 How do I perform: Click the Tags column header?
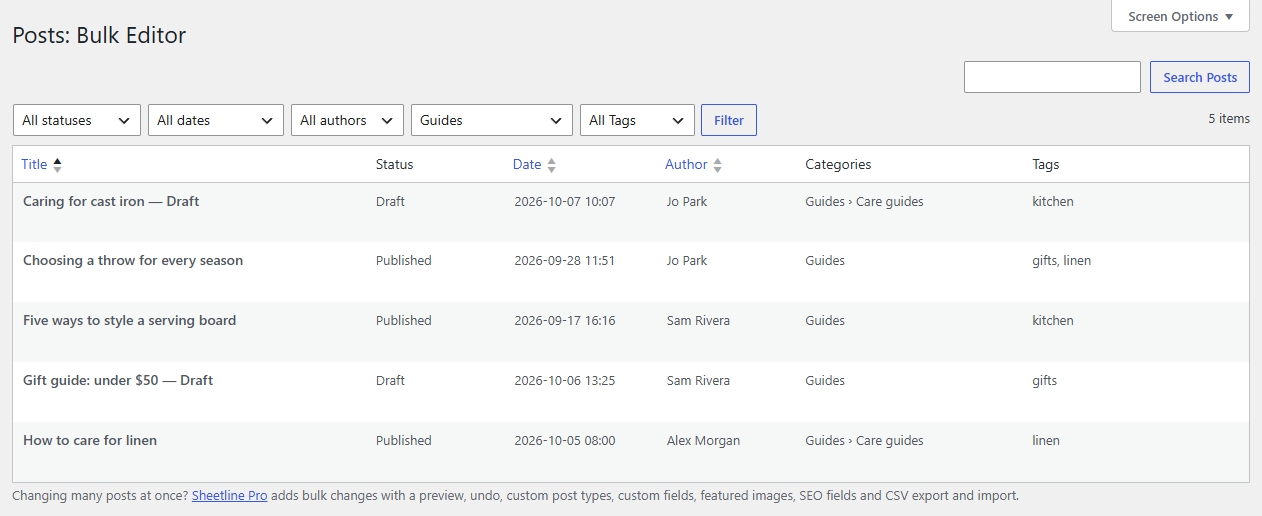click(1046, 164)
